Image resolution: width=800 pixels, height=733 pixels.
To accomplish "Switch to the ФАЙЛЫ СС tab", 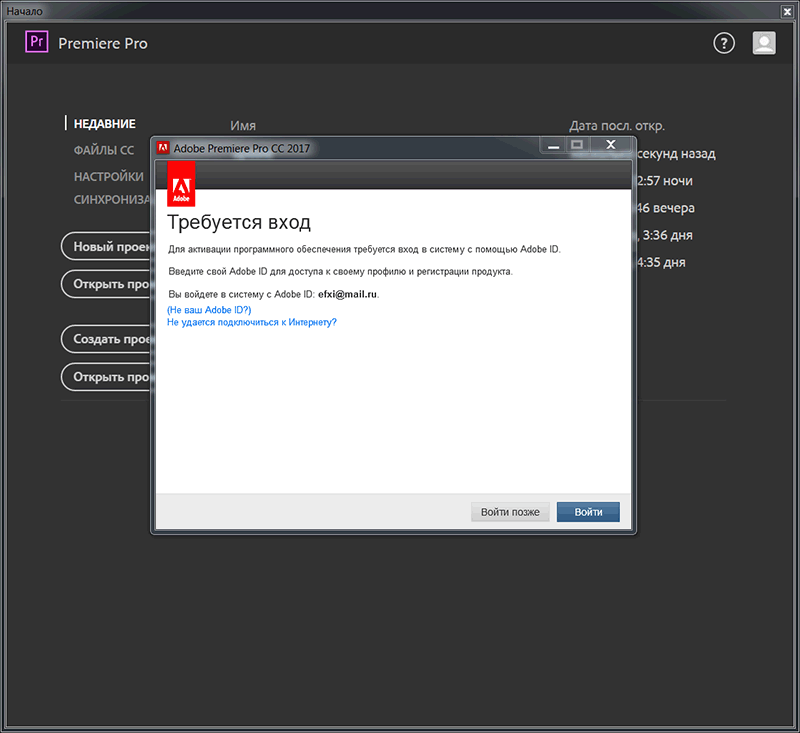I will tap(104, 150).
